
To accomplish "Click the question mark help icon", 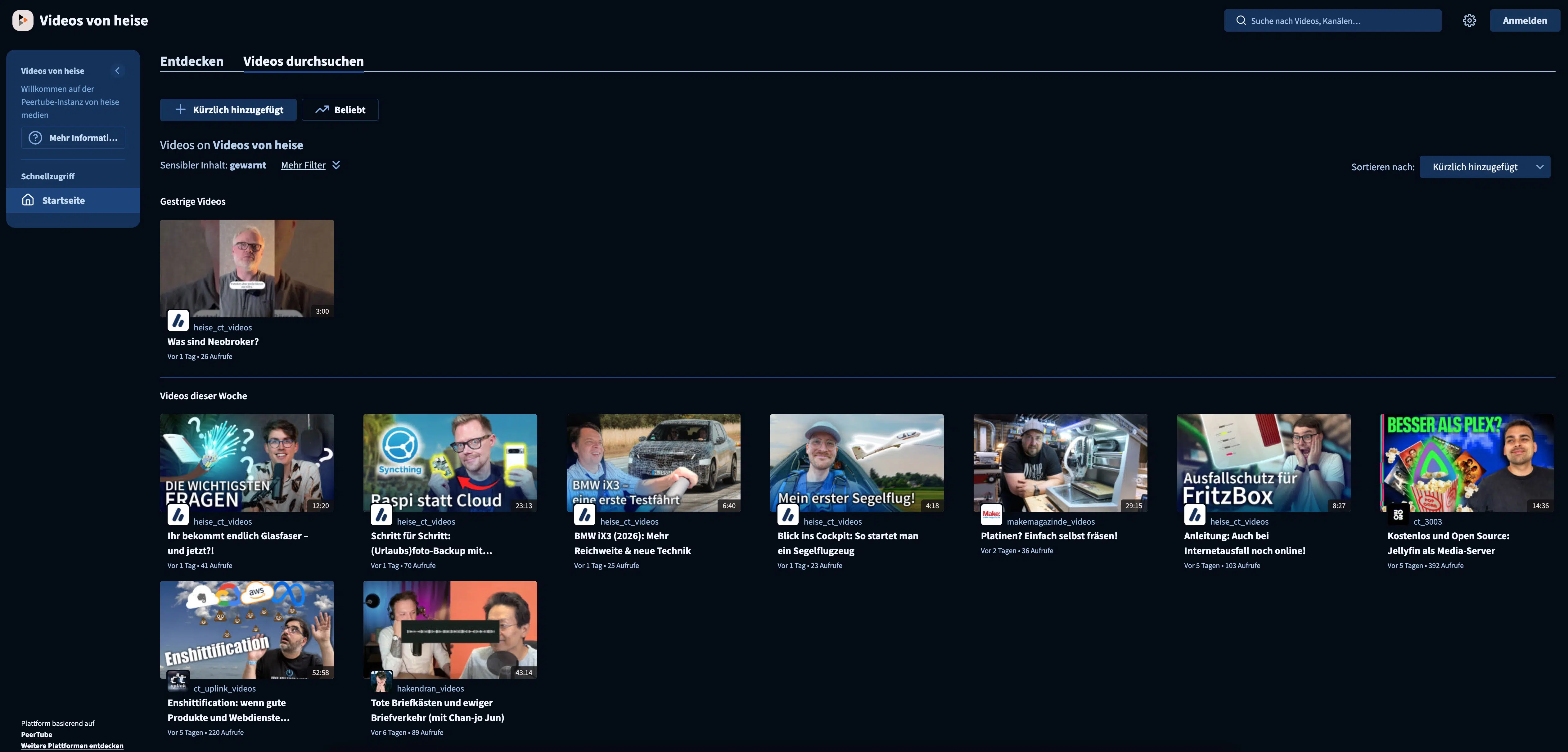I will (35, 137).
